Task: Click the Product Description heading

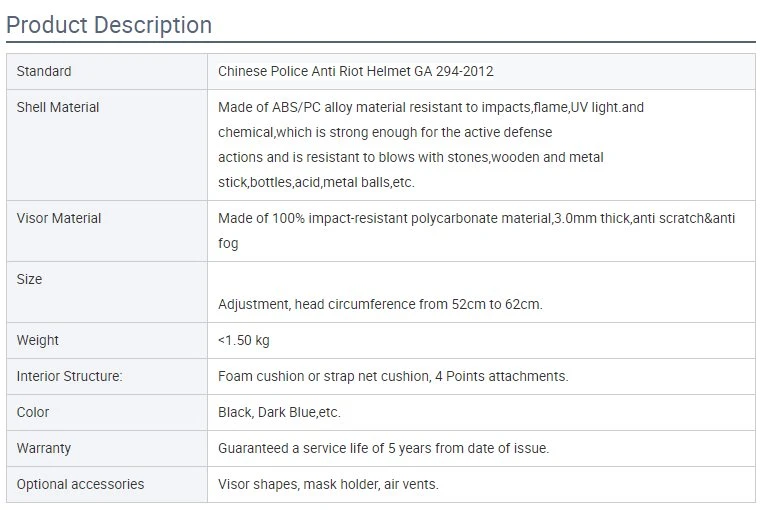Action: [x=109, y=25]
